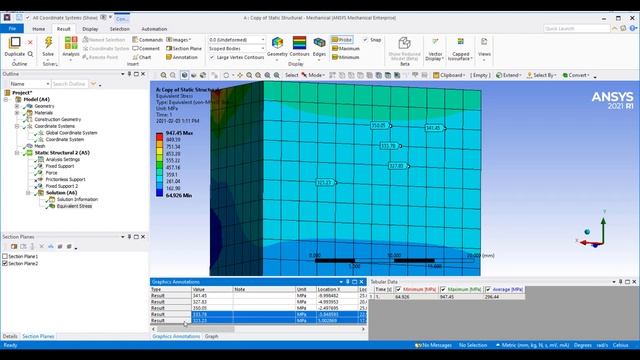The width and height of the screenshot is (640, 360).
Task: Select Frictionless Support in outline tree
Action: pos(65,179)
